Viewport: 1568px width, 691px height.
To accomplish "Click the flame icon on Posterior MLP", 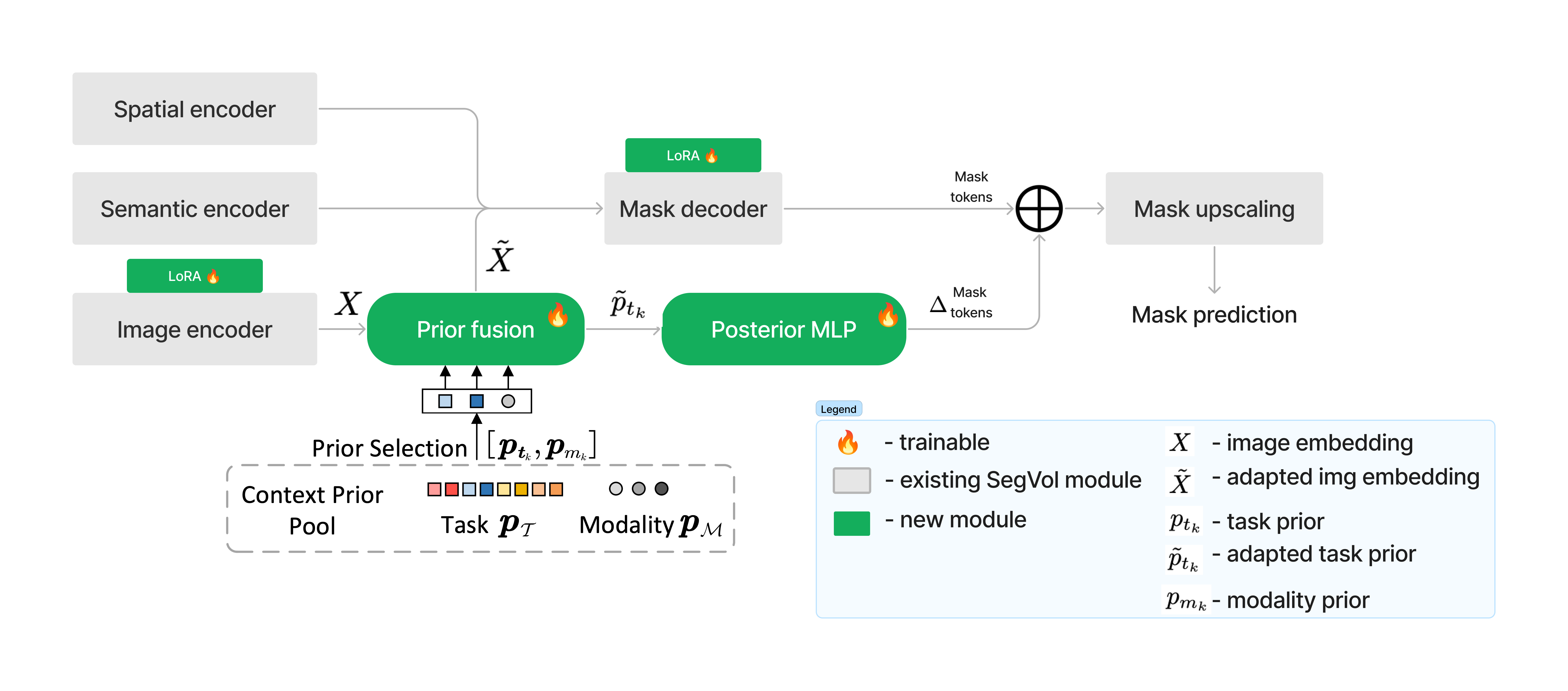I will click(887, 315).
